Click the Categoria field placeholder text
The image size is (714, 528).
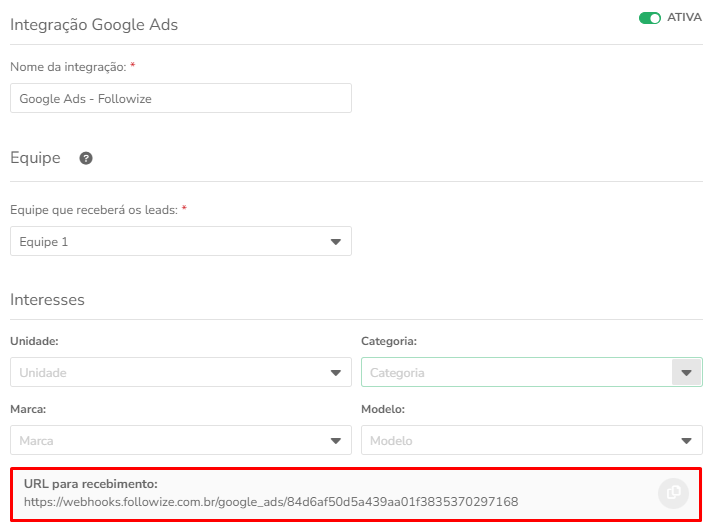point(397,373)
